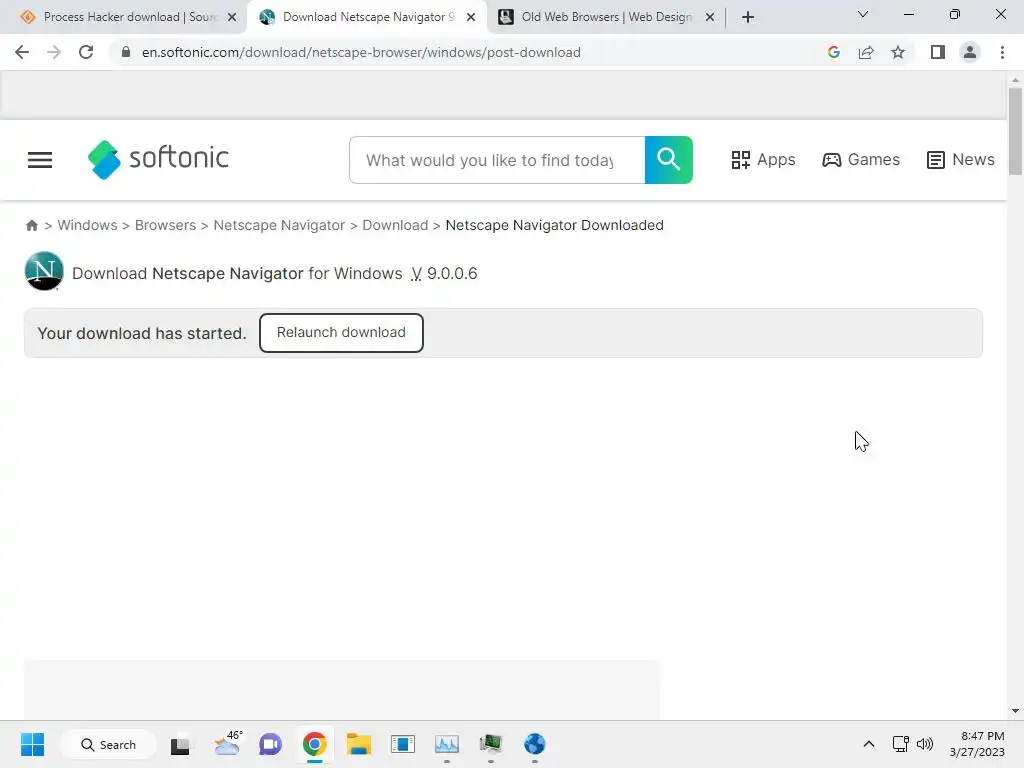Open Download breadcrumb link
Screen dimensions: 1024x768
point(395,225)
